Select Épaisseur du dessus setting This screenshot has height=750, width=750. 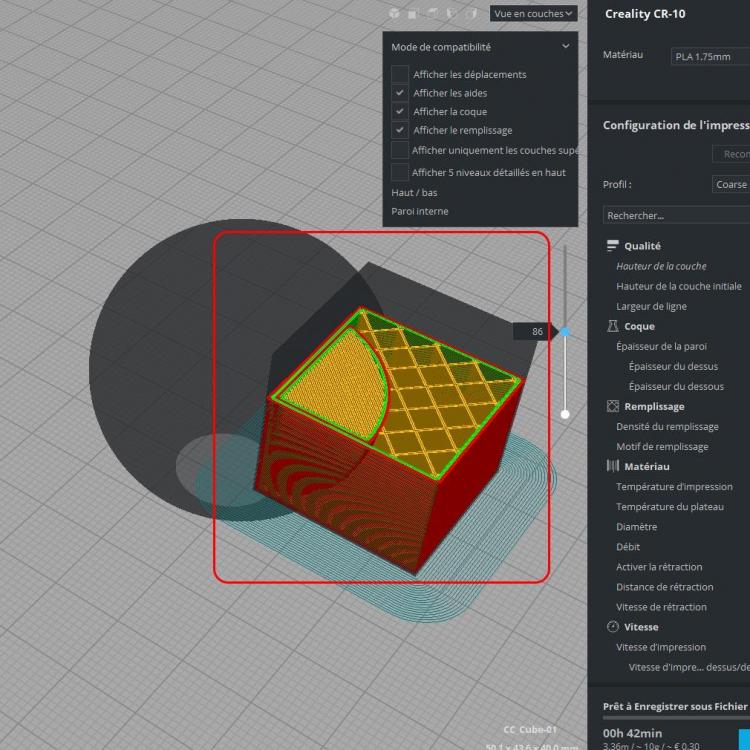pos(673,366)
